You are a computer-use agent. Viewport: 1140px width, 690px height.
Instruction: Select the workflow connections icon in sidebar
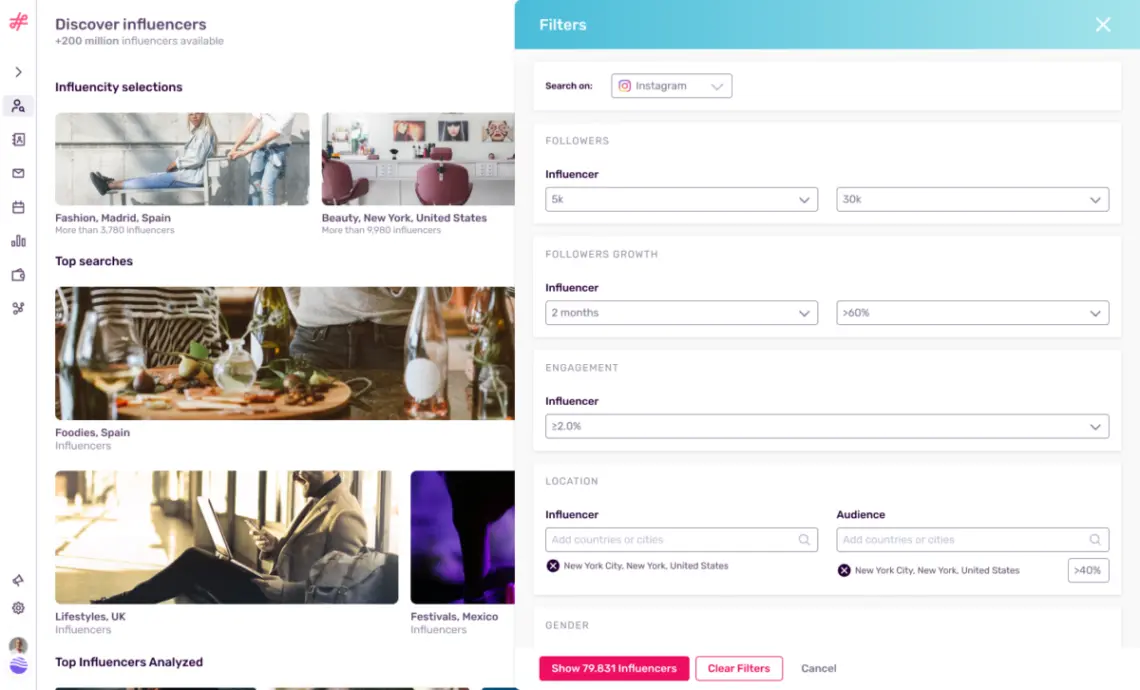pyautogui.click(x=18, y=308)
